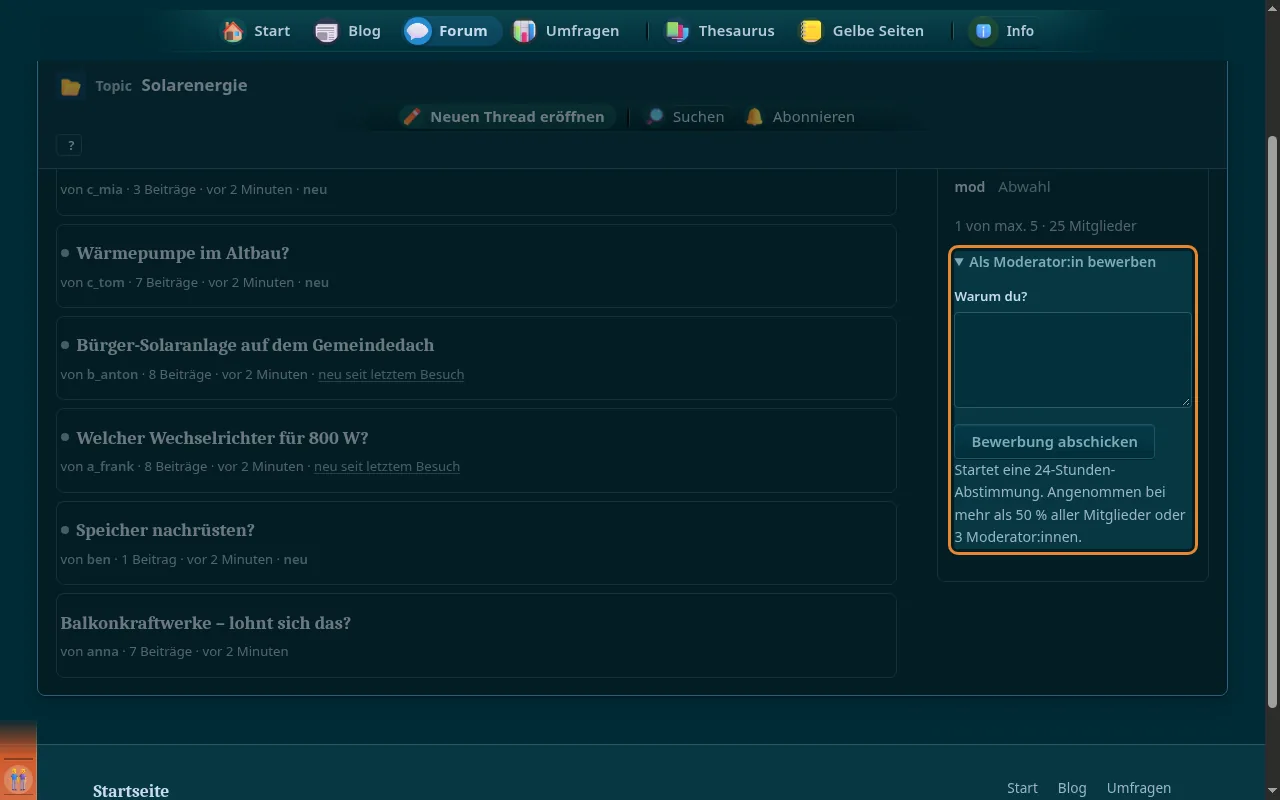
Task: Click the Suchen link
Action: tap(686, 117)
